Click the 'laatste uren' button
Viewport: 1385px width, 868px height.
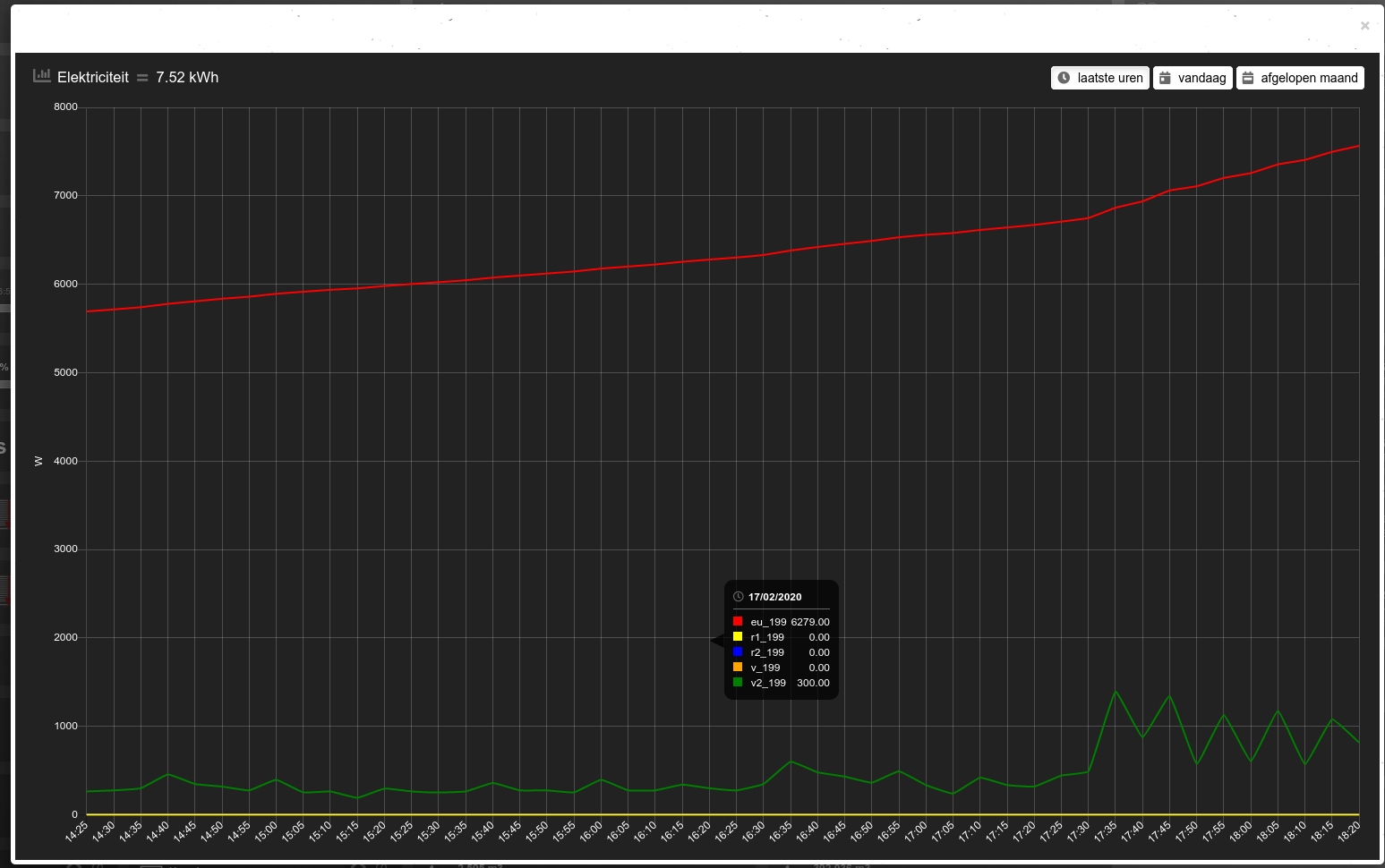[x=1099, y=78]
